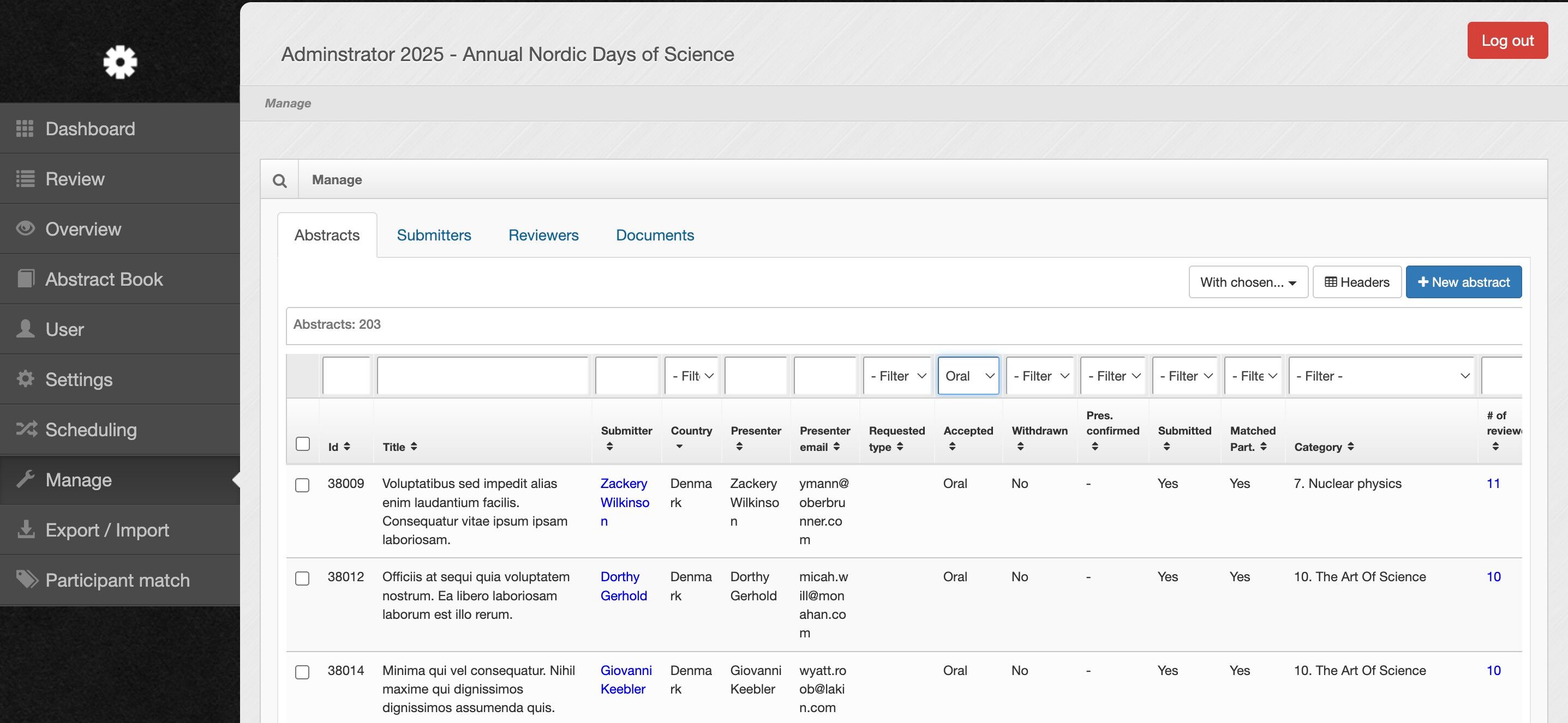Click the gear logo icon in sidebar

coord(120,62)
